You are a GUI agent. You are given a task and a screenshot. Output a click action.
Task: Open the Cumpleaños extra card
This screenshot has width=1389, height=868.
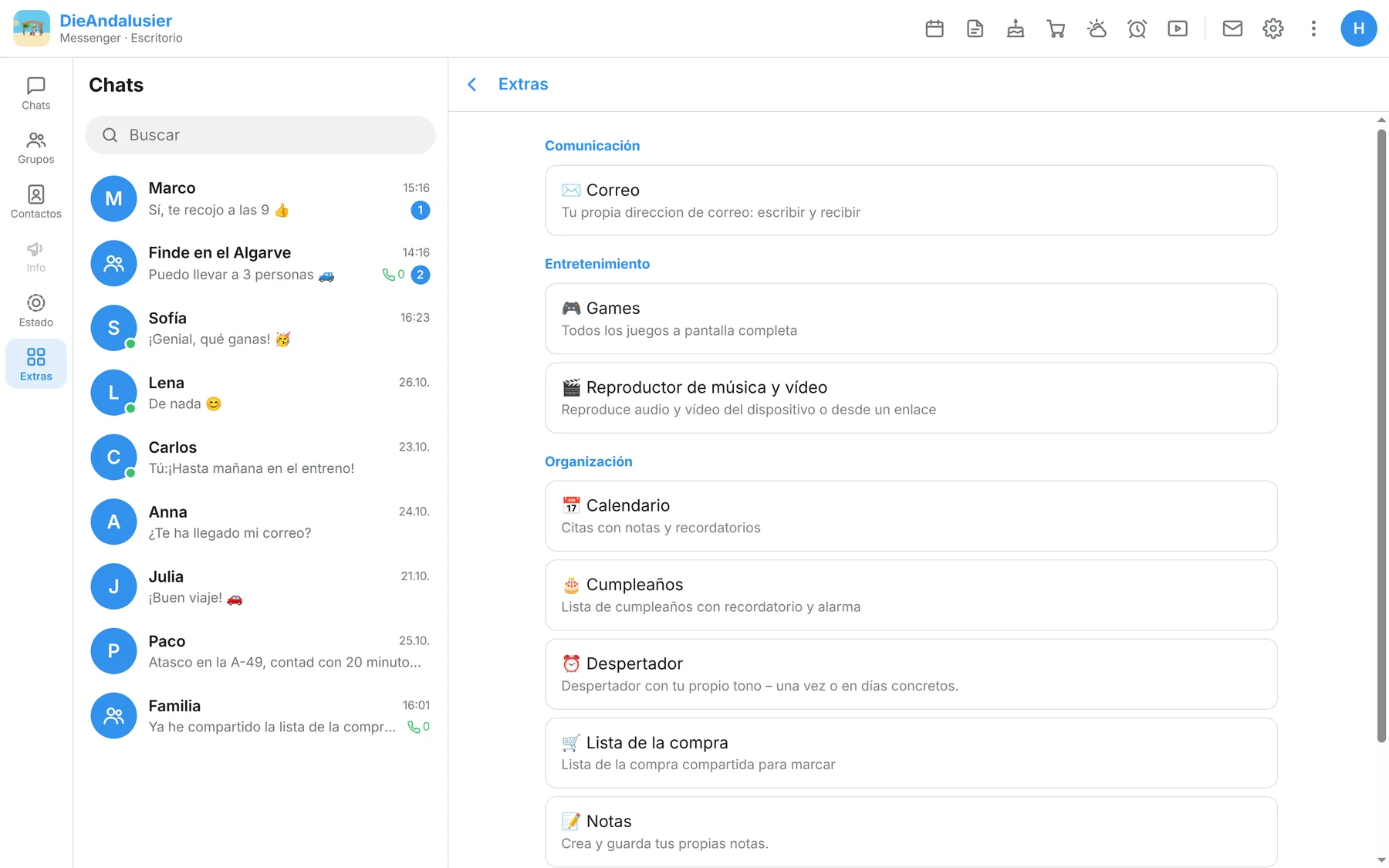tap(911, 595)
